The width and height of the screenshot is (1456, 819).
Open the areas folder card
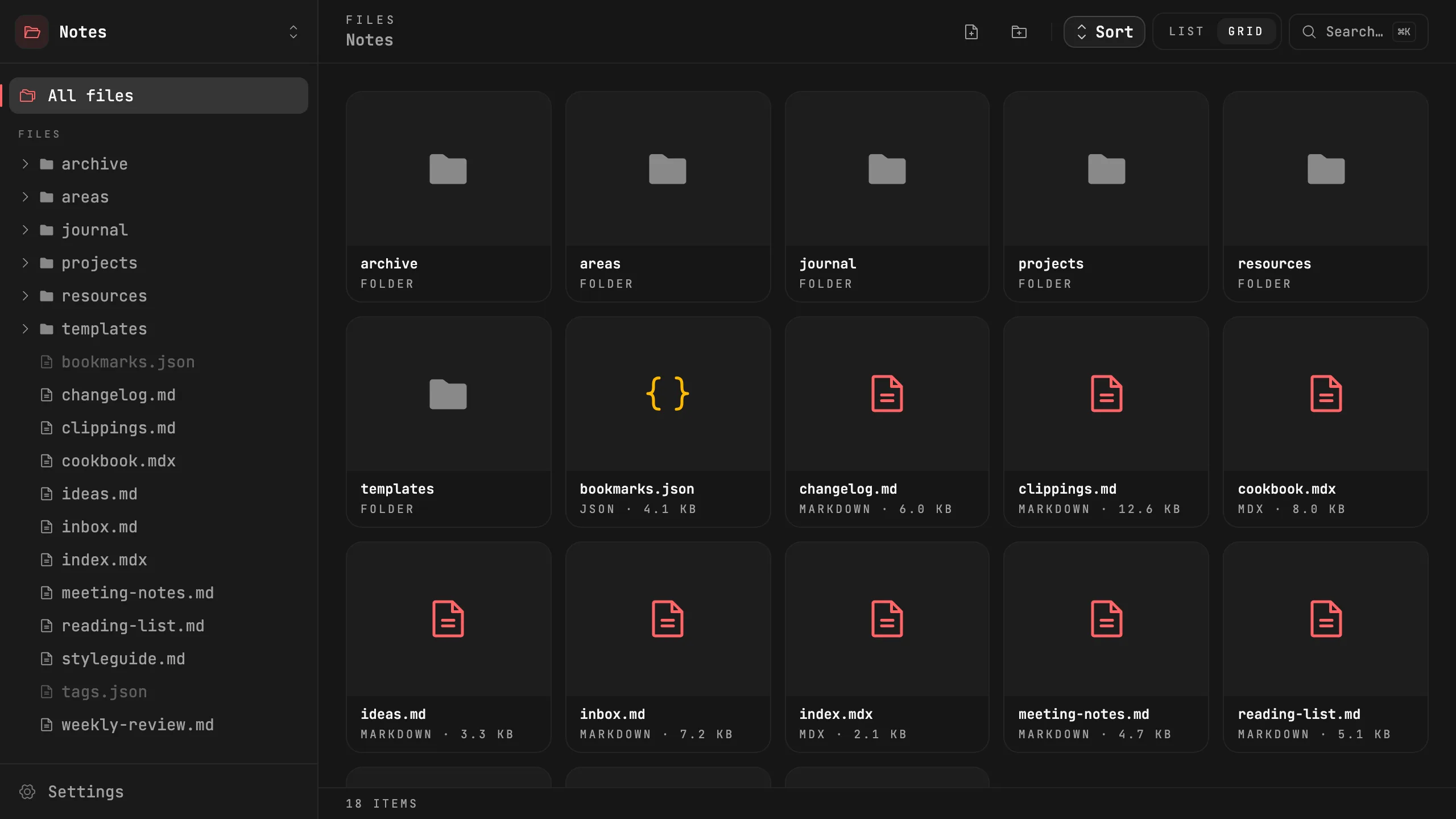pos(668,197)
